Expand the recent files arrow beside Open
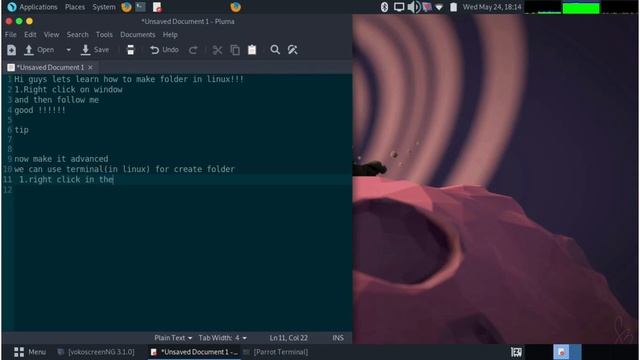This screenshot has width=640, height=360. [x=68, y=50]
